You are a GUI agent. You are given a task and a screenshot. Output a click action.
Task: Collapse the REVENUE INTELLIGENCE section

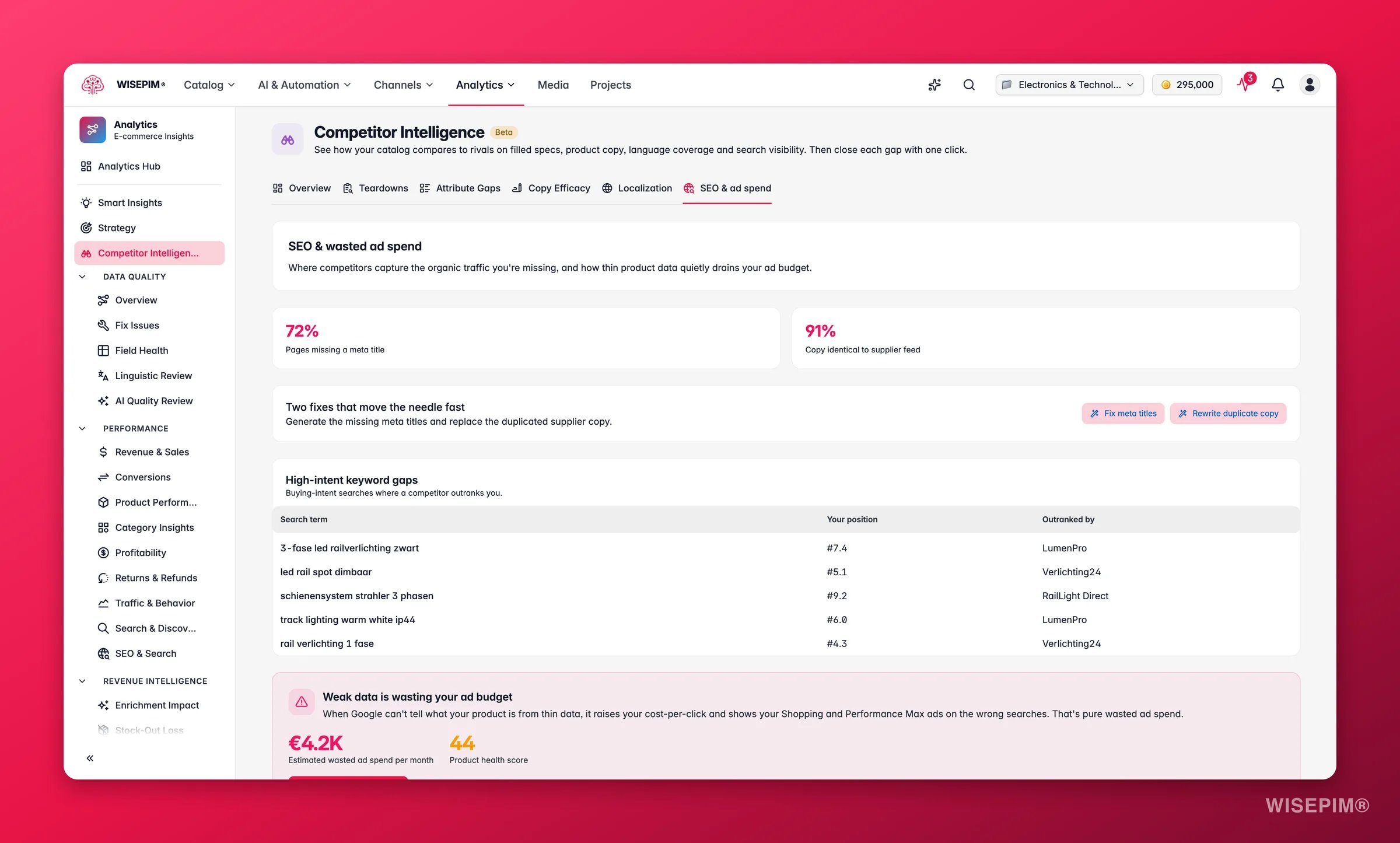pyautogui.click(x=82, y=681)
